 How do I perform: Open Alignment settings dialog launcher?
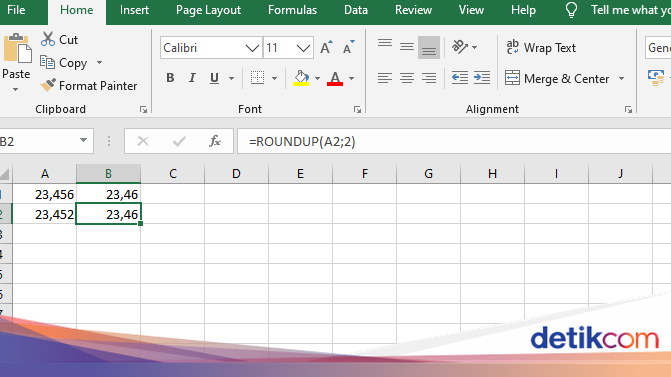(x=628, y=110)
